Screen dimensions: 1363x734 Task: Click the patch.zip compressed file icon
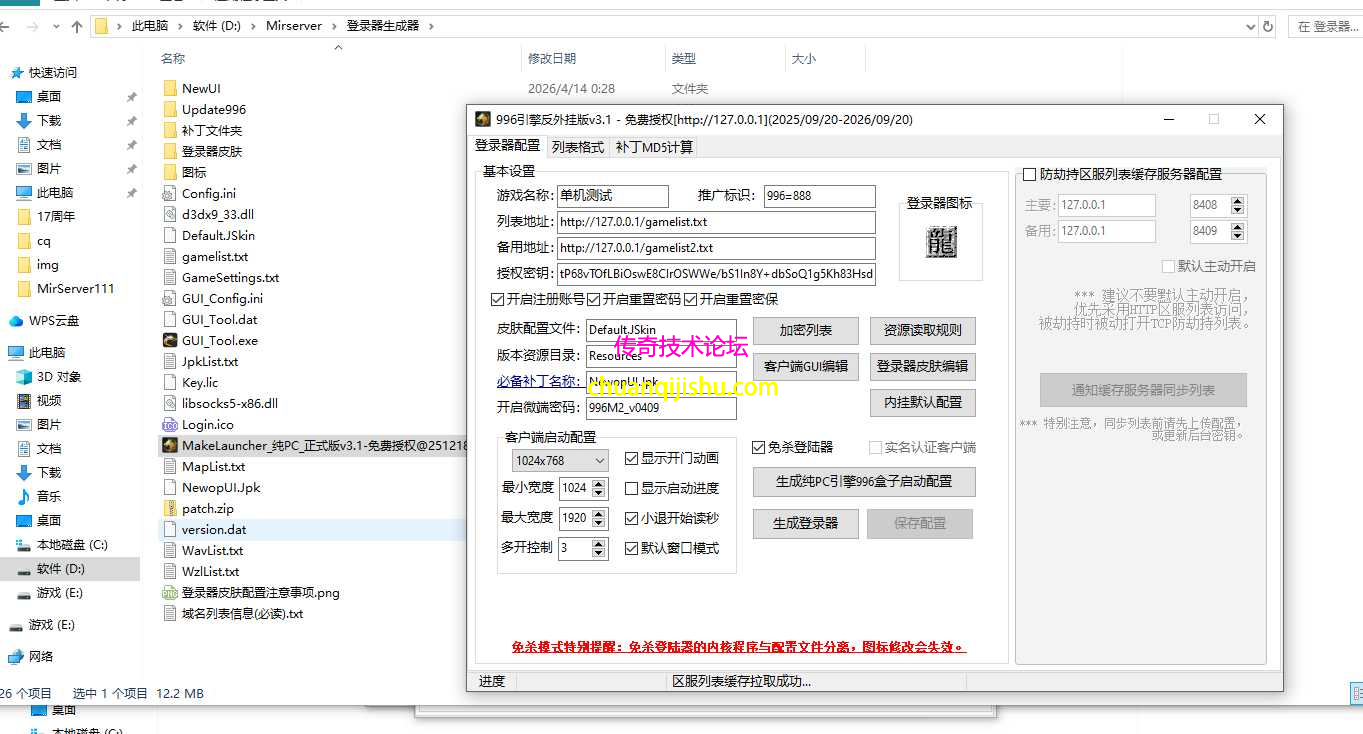coord(168,508)
